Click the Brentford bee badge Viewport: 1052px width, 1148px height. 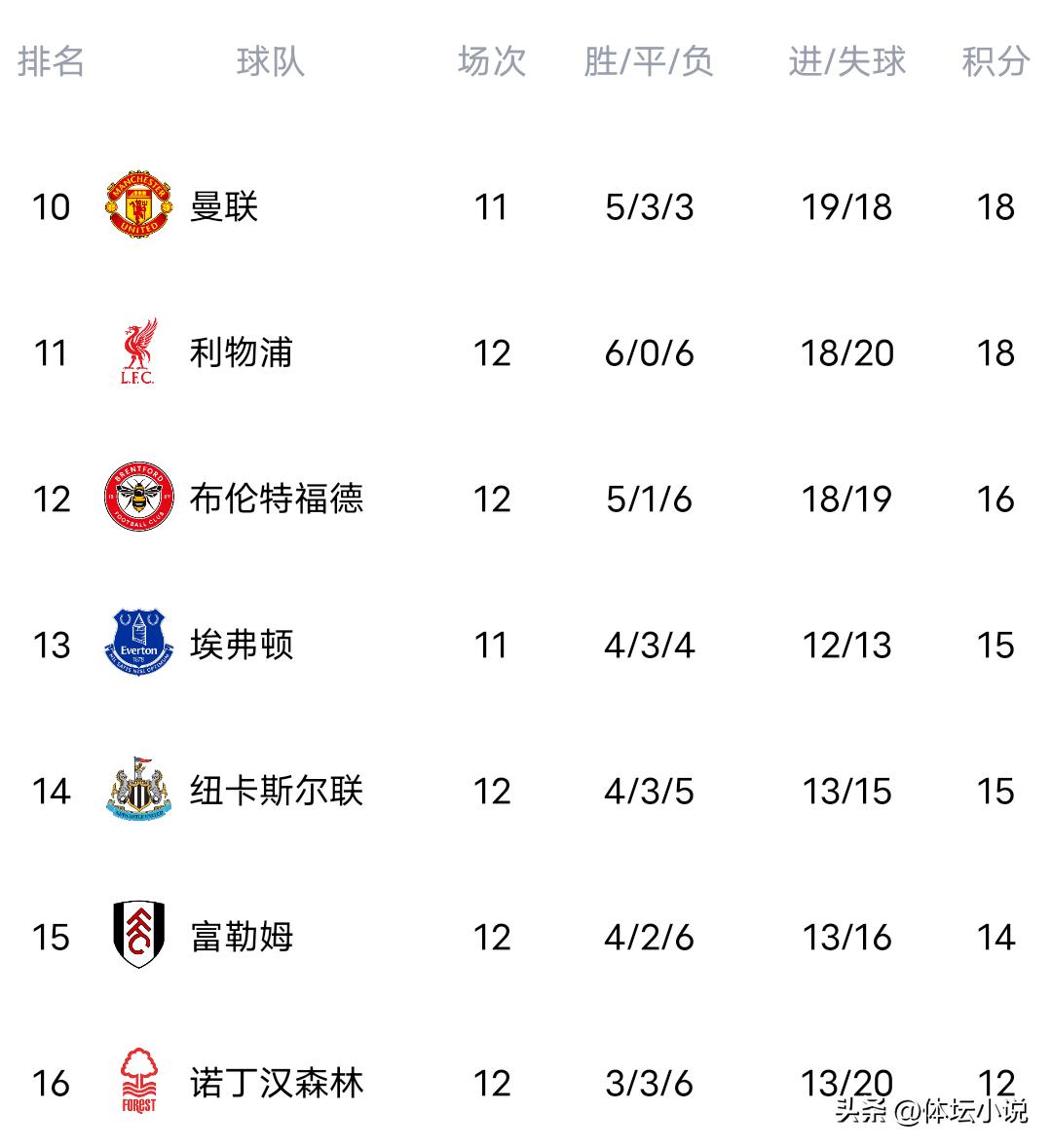coord(138,498)
